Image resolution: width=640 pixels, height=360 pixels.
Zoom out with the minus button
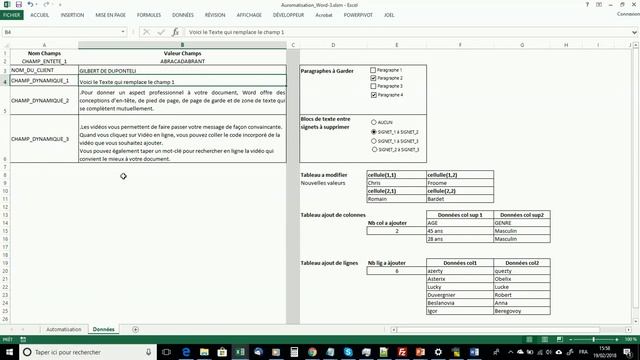click(x=571, y=340)
